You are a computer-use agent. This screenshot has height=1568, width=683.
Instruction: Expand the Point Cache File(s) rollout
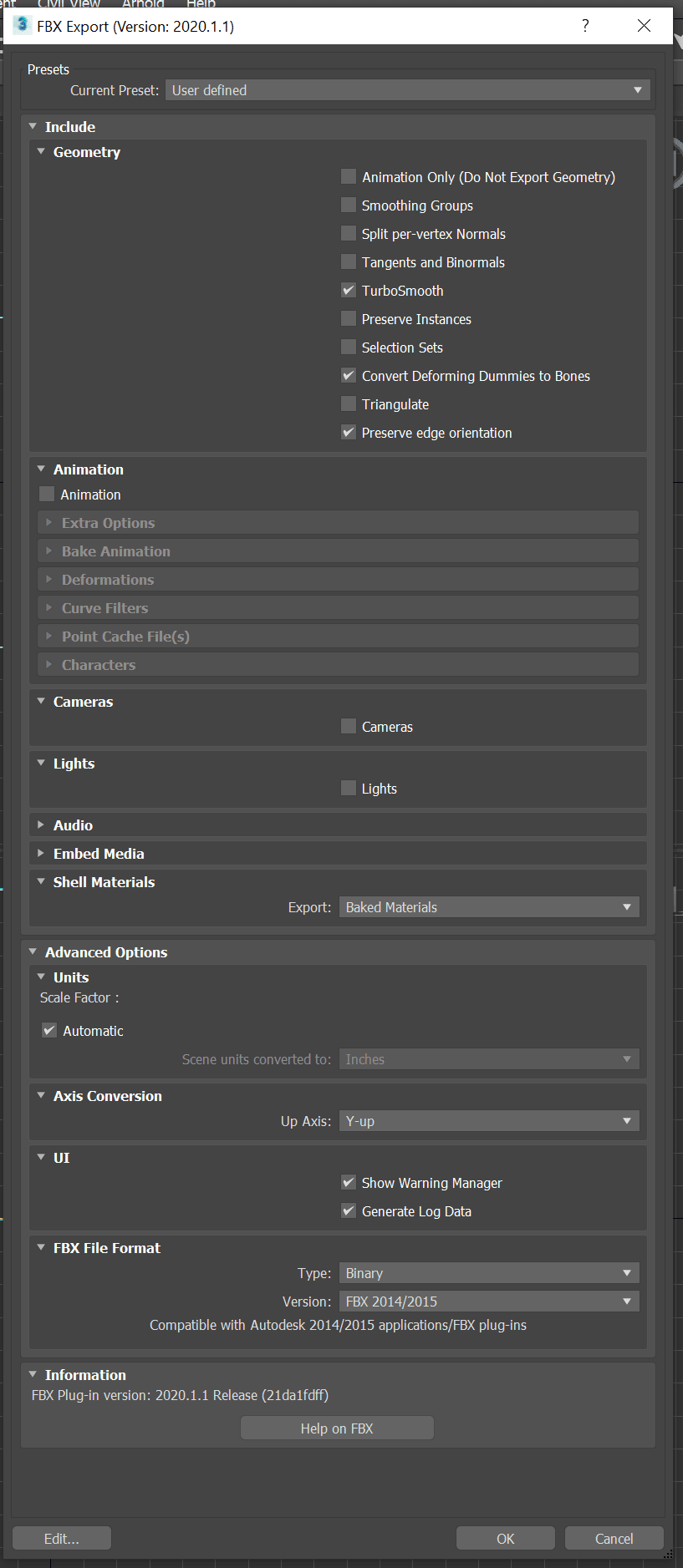338,637
